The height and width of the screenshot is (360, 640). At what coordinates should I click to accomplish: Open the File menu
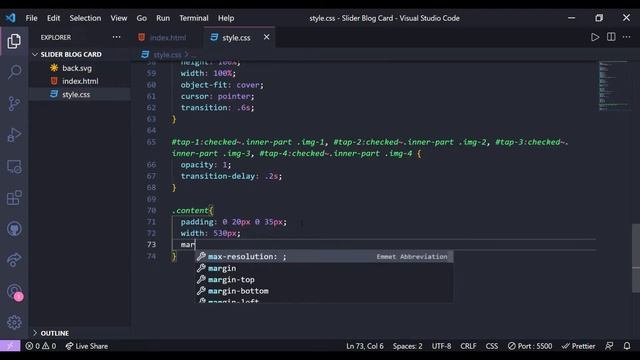31,18
